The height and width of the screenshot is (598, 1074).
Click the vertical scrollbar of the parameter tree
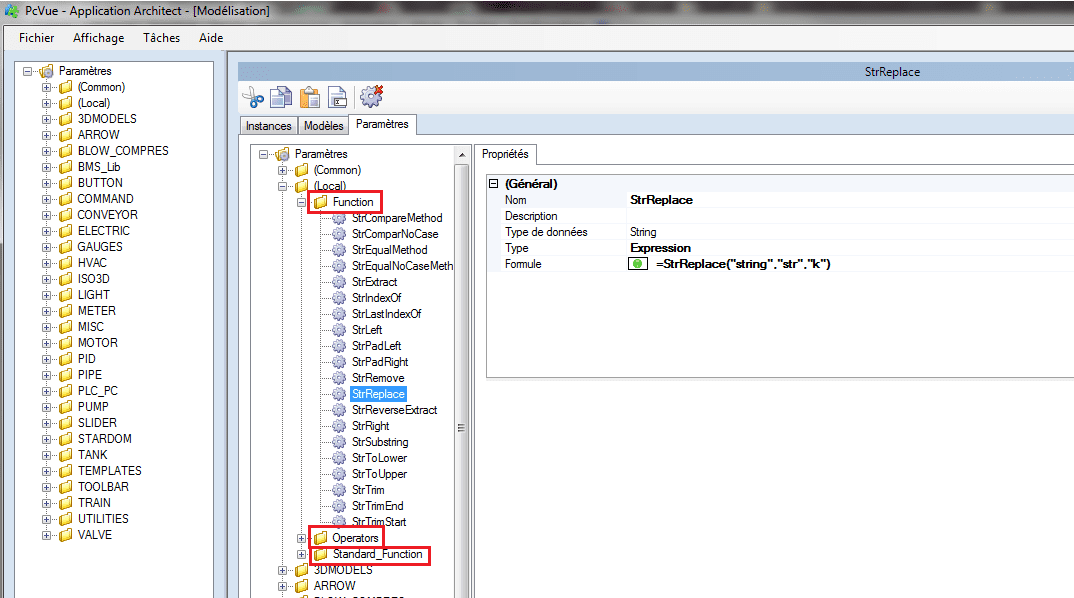[x=461, y=425]
